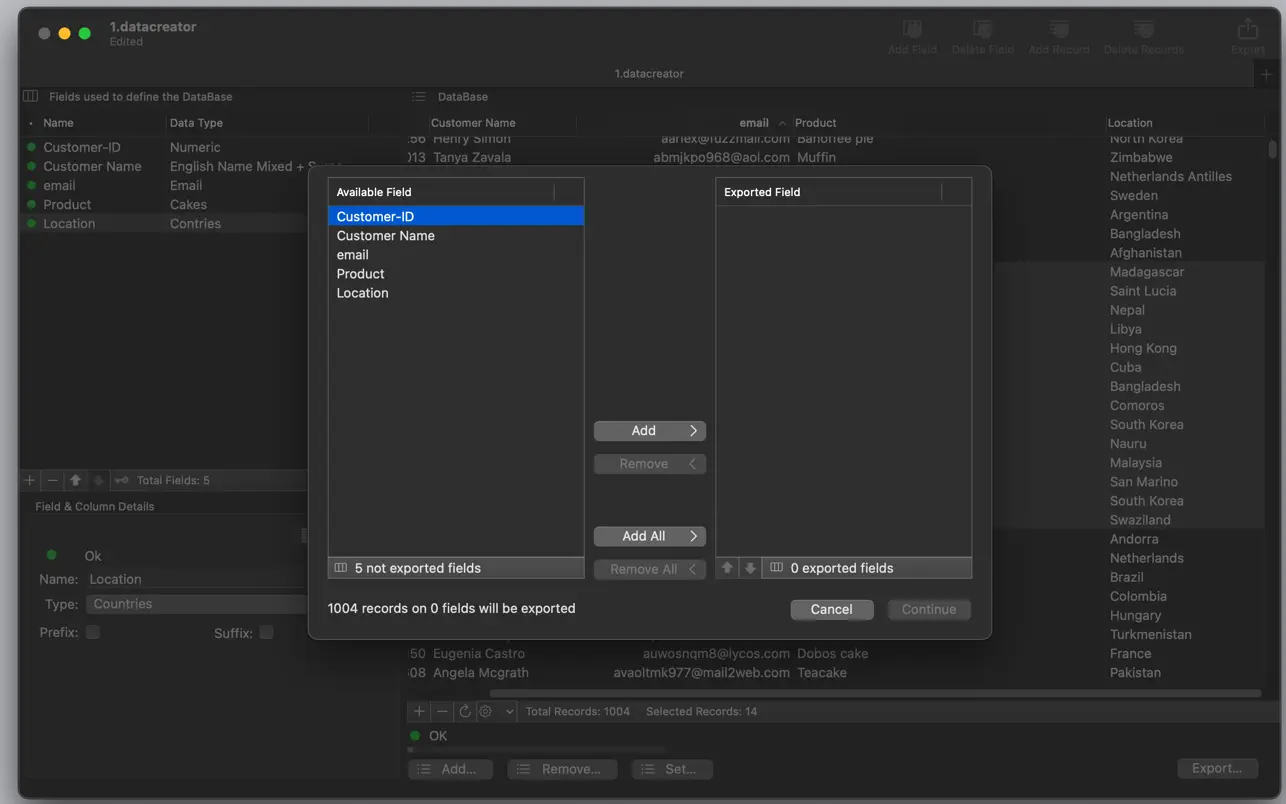Select Customer-ID in the Available Field list
Image resolution: width=1286 pixels, height=804 pixels.
456,216
